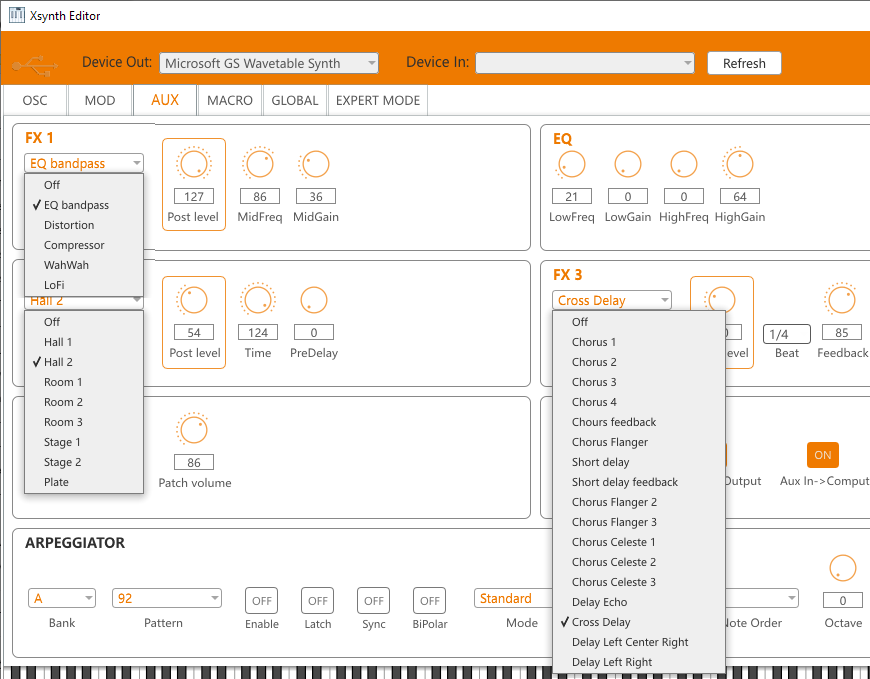Toggle the Aux In->Computer ON switch
The width and height of the screenshot is (870, 679).
[822, 455]
